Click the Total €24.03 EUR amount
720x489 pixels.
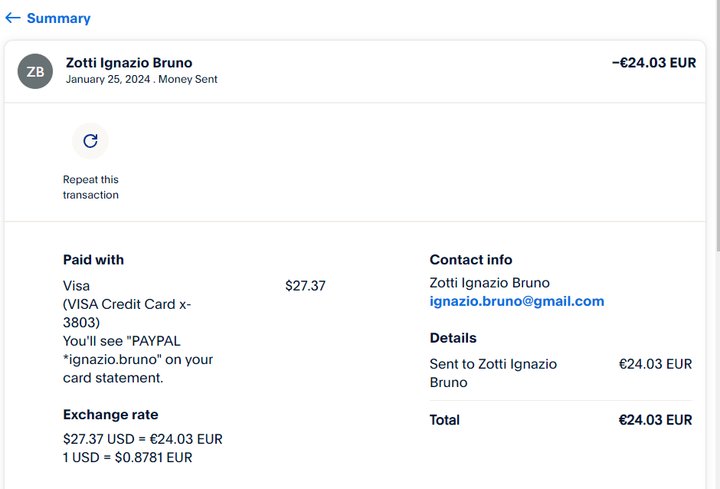coord(655,420)
